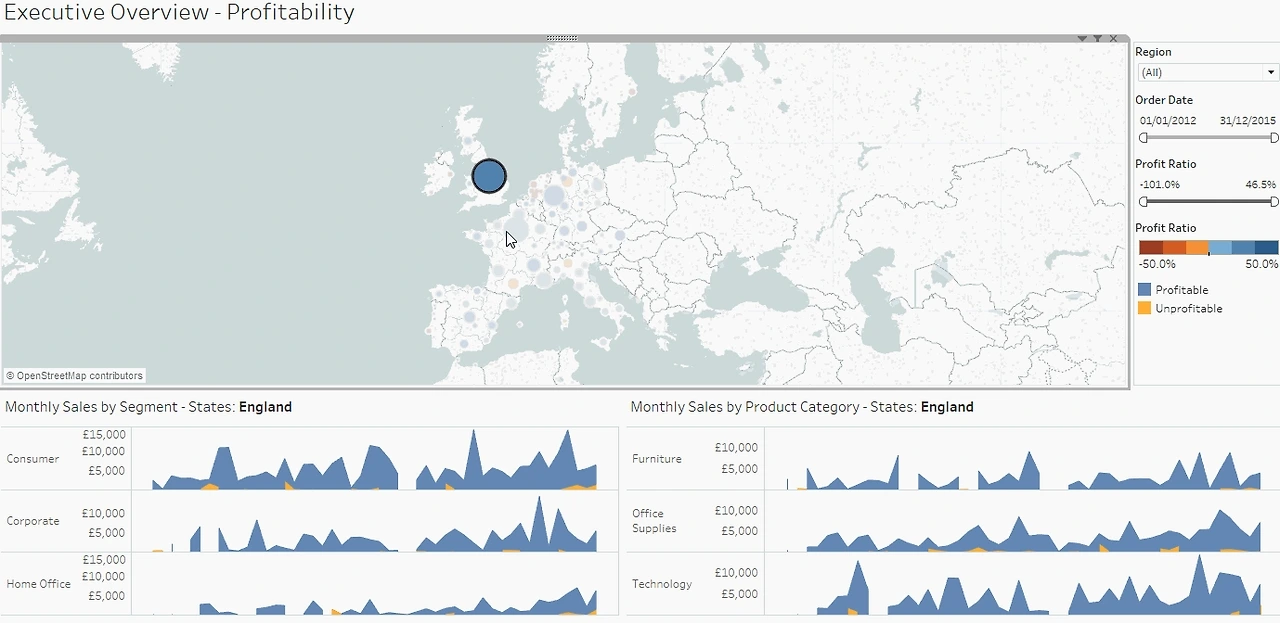The width and height of the screenshot is (1280, 623).
Task: Edit the 31/12/2015 end date field
Action: (1248, 120)
